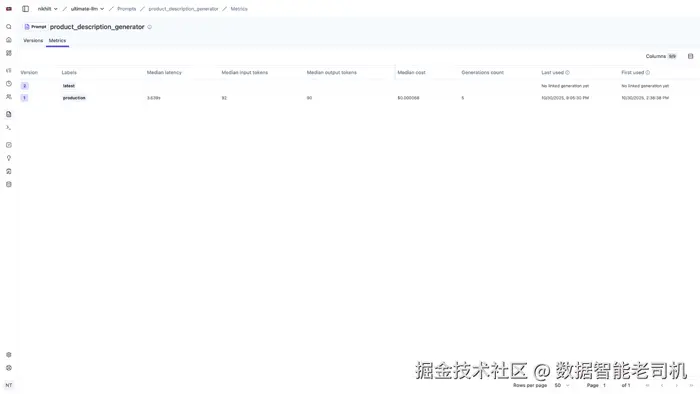The image size is (700, 394).
Task: Click the Langfuse logo icon
Action: pyautogui.click(x=8, y=9)
